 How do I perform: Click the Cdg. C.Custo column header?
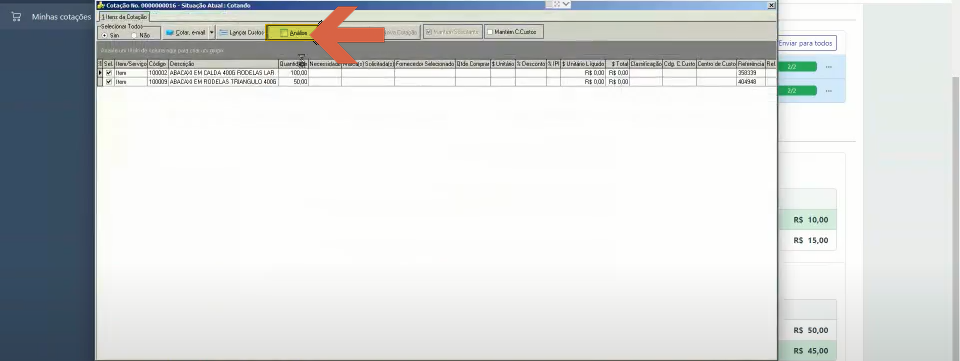(679, 64)
